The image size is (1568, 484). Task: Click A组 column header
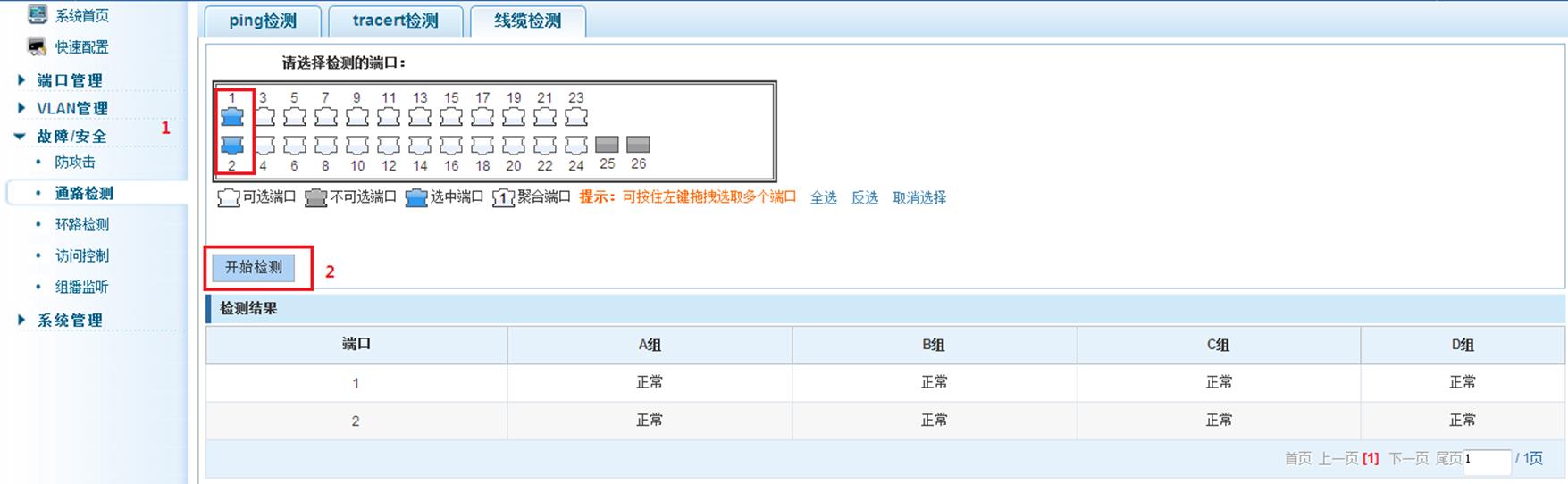(x=650, y=345)
